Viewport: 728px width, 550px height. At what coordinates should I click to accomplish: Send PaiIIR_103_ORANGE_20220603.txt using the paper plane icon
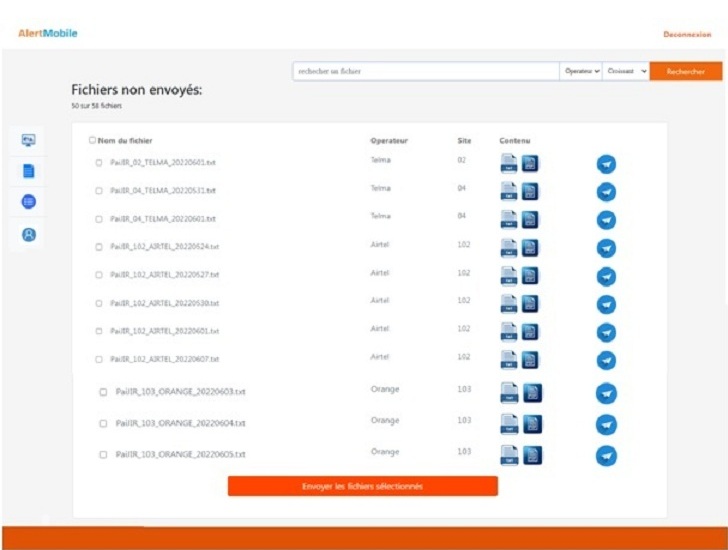(x=606, y=394)
